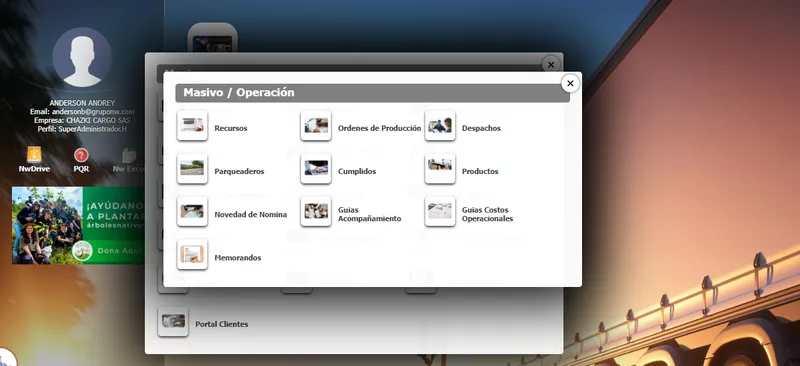Click the Guias Costos Operacionales label
This screenshot has width=800, height=366.
pyautogui.click(x=487, y=214)
